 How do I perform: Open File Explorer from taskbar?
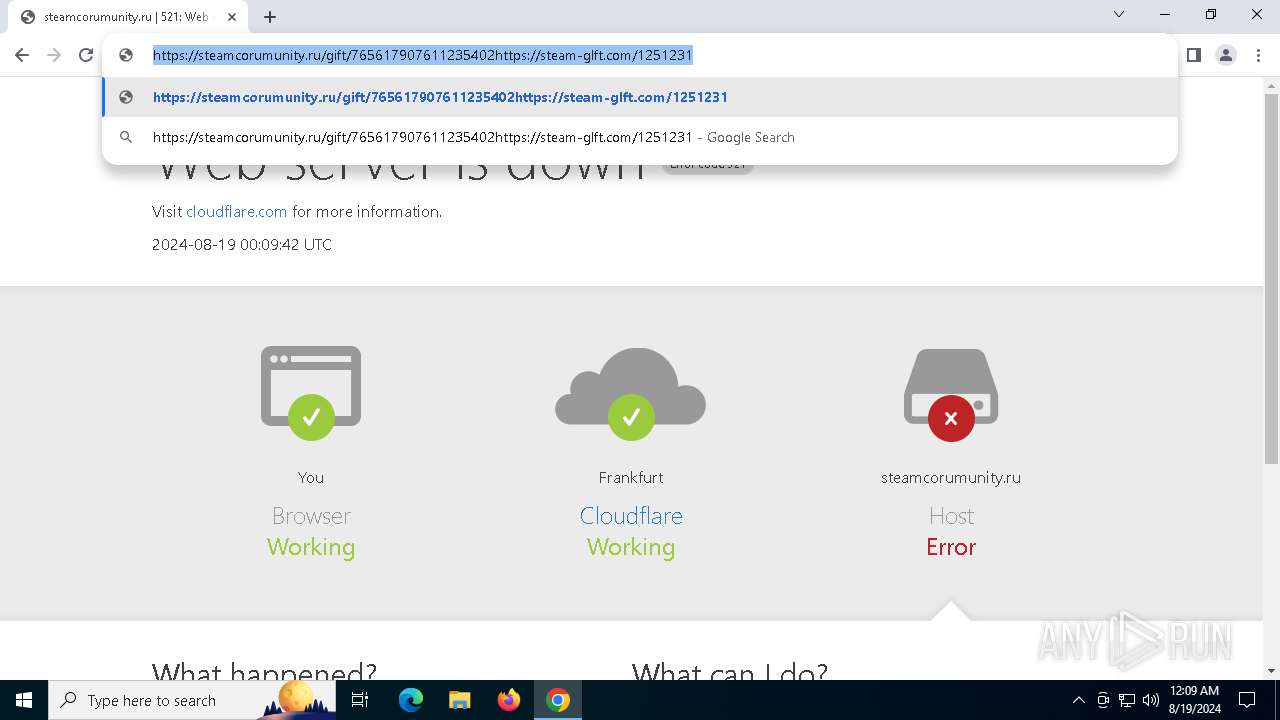click(x=459, y=700)
